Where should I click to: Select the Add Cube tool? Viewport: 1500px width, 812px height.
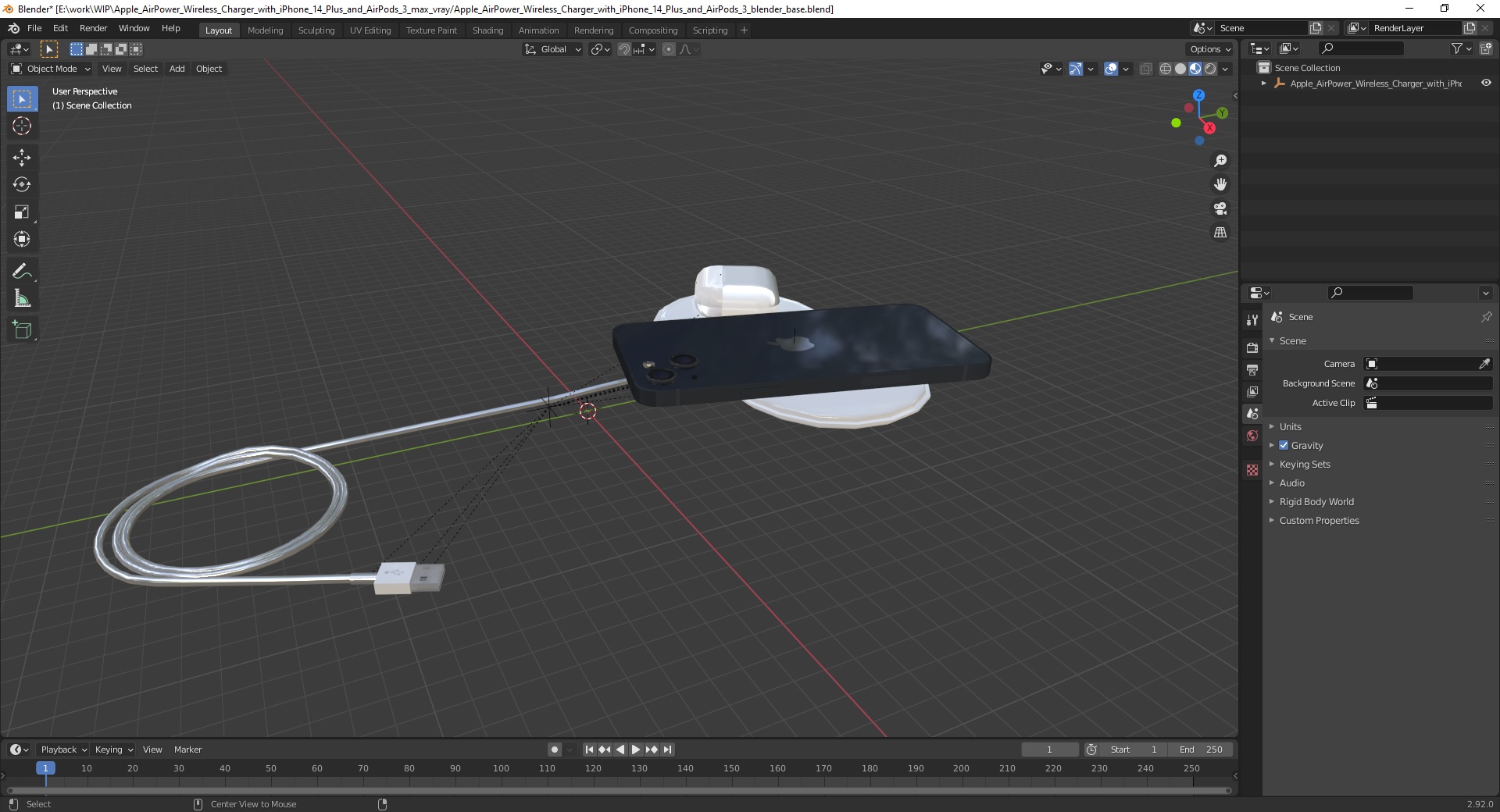point(22,330)
